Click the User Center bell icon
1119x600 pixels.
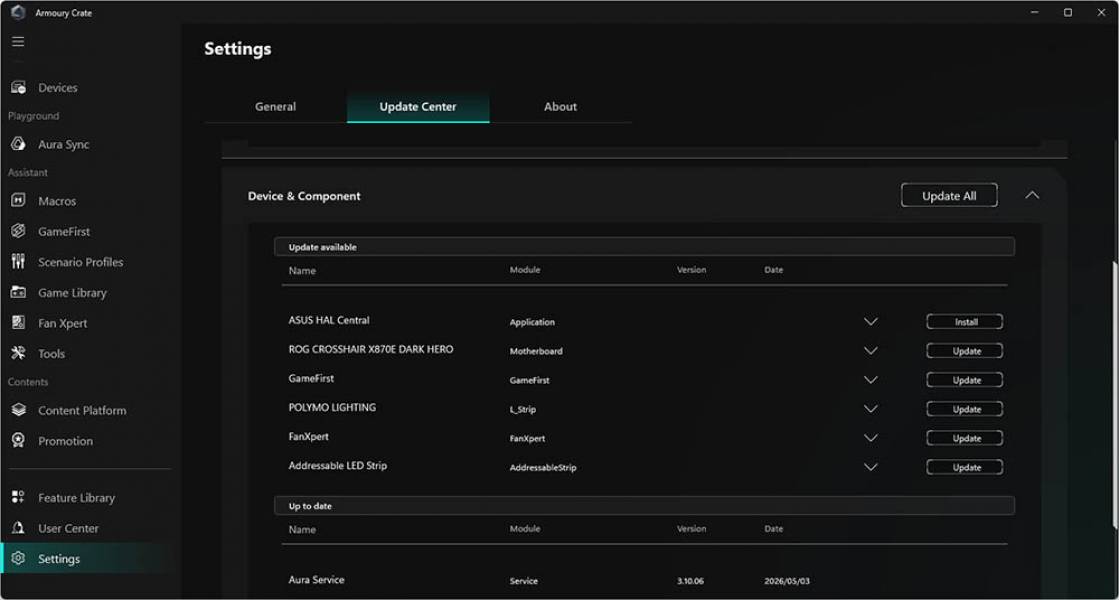(x=19, y=528)
